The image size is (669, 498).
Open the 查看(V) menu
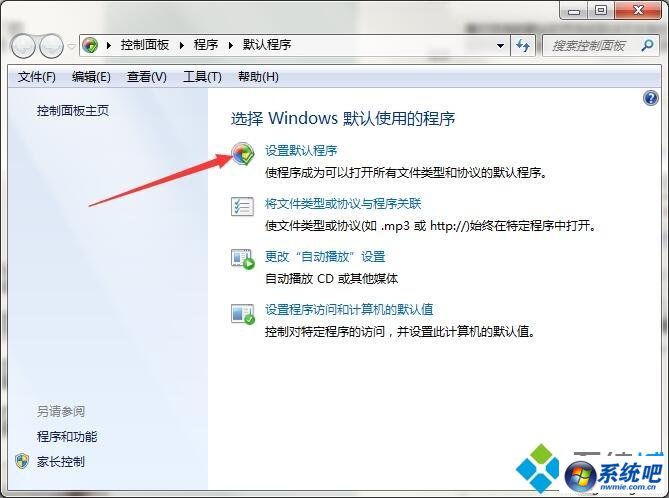click(146, 77)
